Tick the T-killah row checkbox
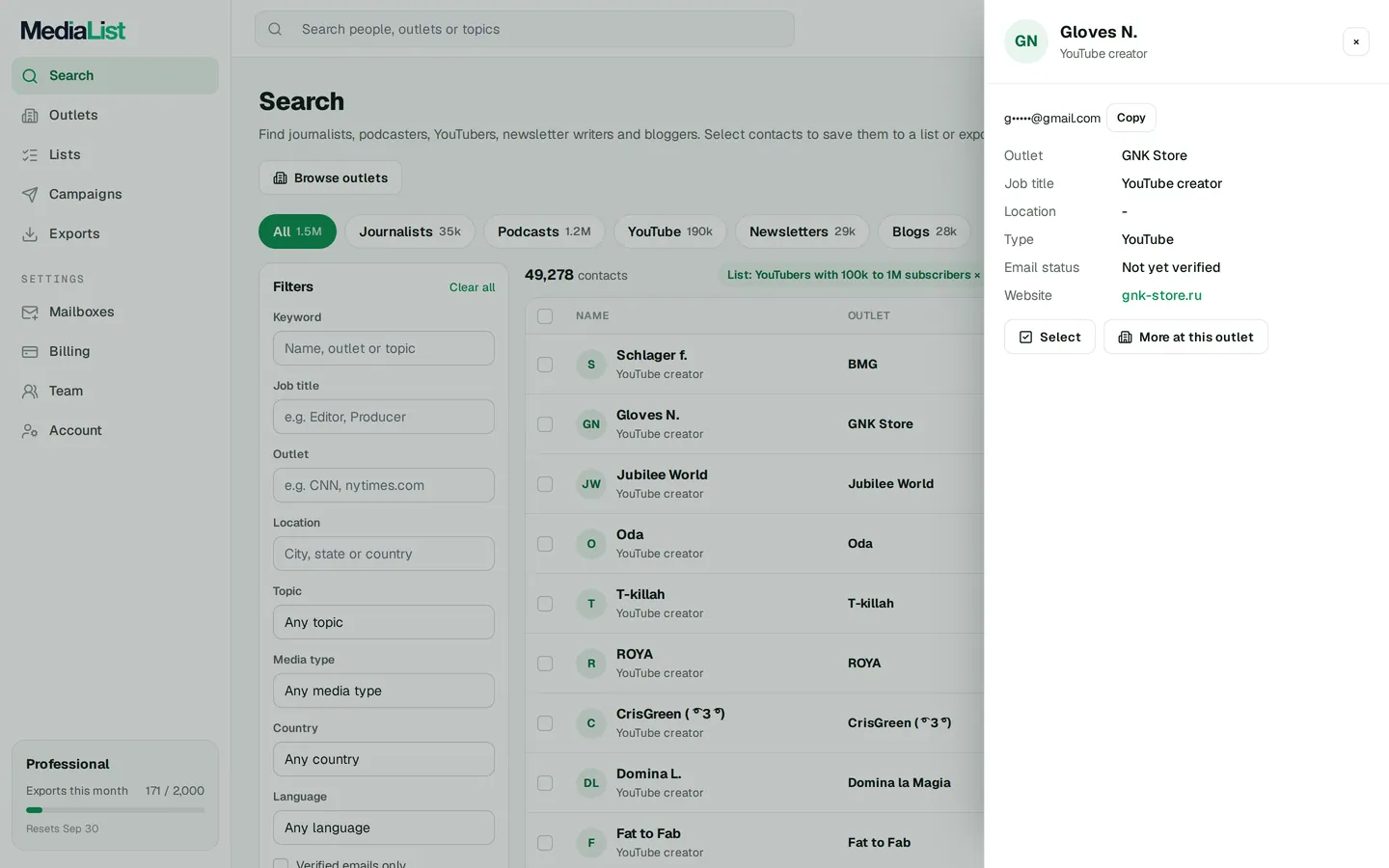Image resolution: width=1389 pixels, height=868 pixels. coord(545,604)
